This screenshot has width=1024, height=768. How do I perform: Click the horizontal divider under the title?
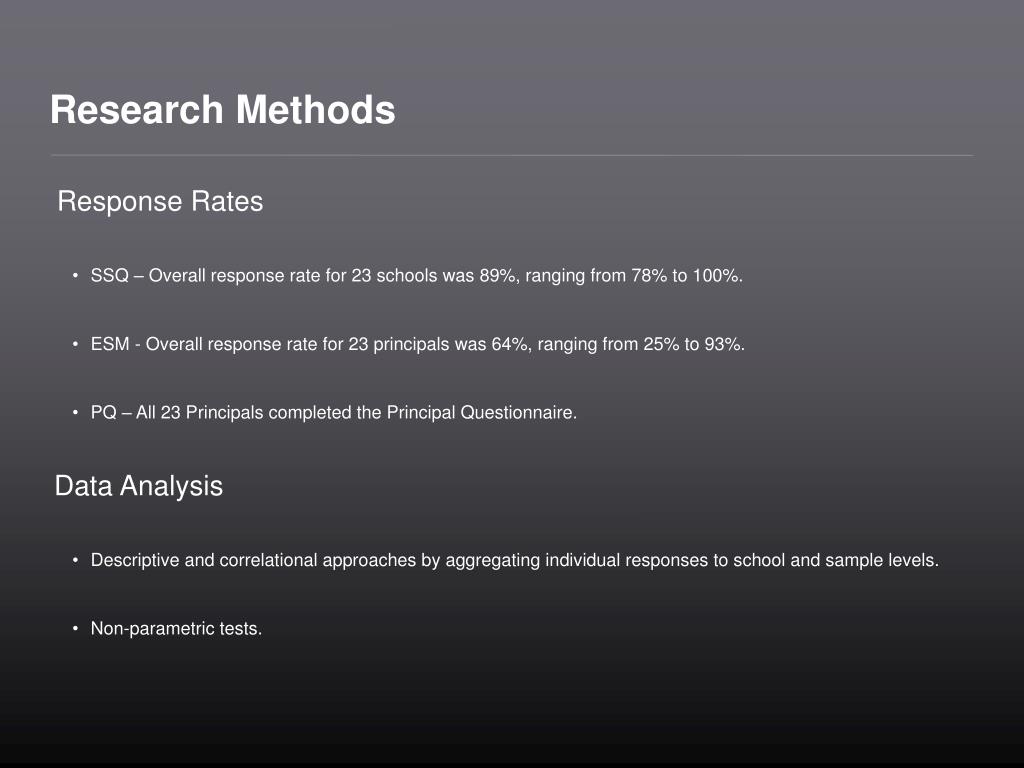512,155
